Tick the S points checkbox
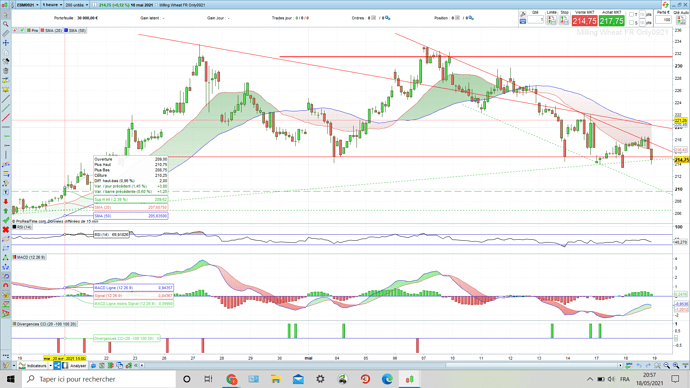The image size is (690, 388). (631, 22)
